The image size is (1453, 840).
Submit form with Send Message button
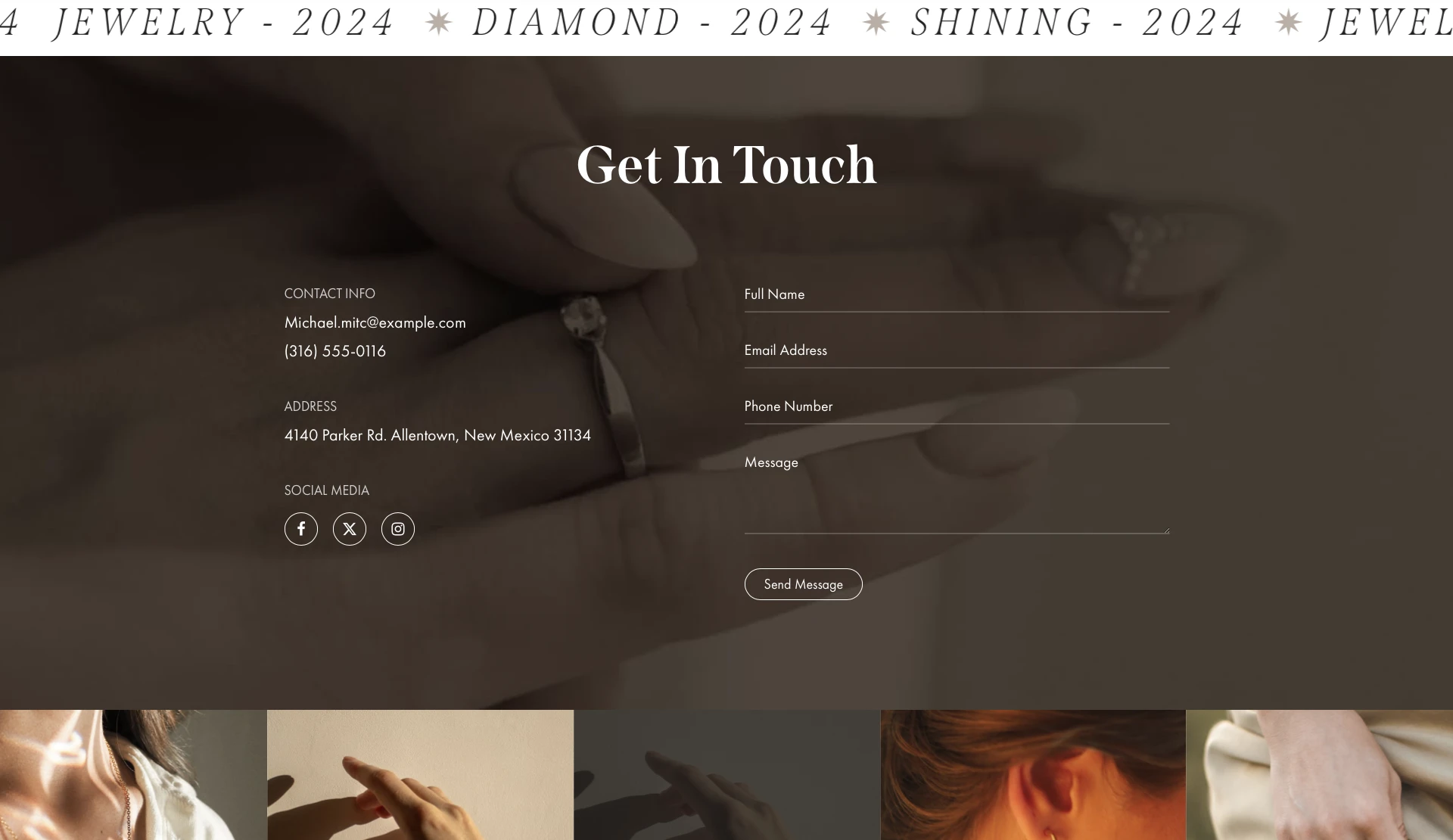(x=803, y=584)
